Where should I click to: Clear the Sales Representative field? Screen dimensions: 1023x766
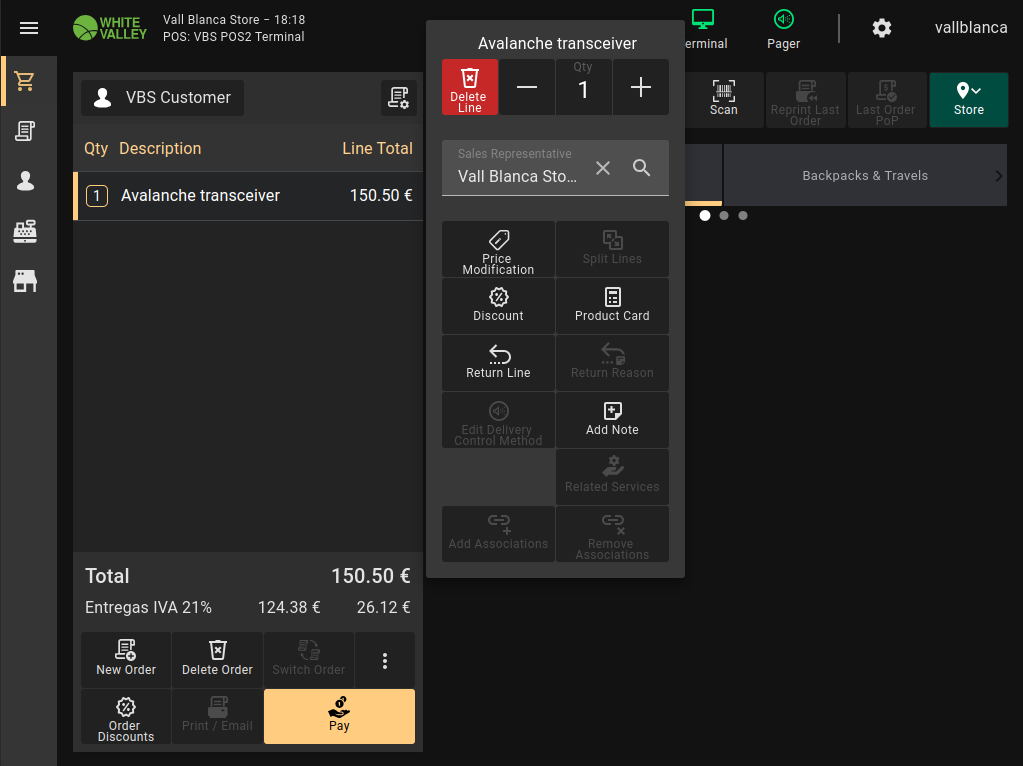coord(603,168)
